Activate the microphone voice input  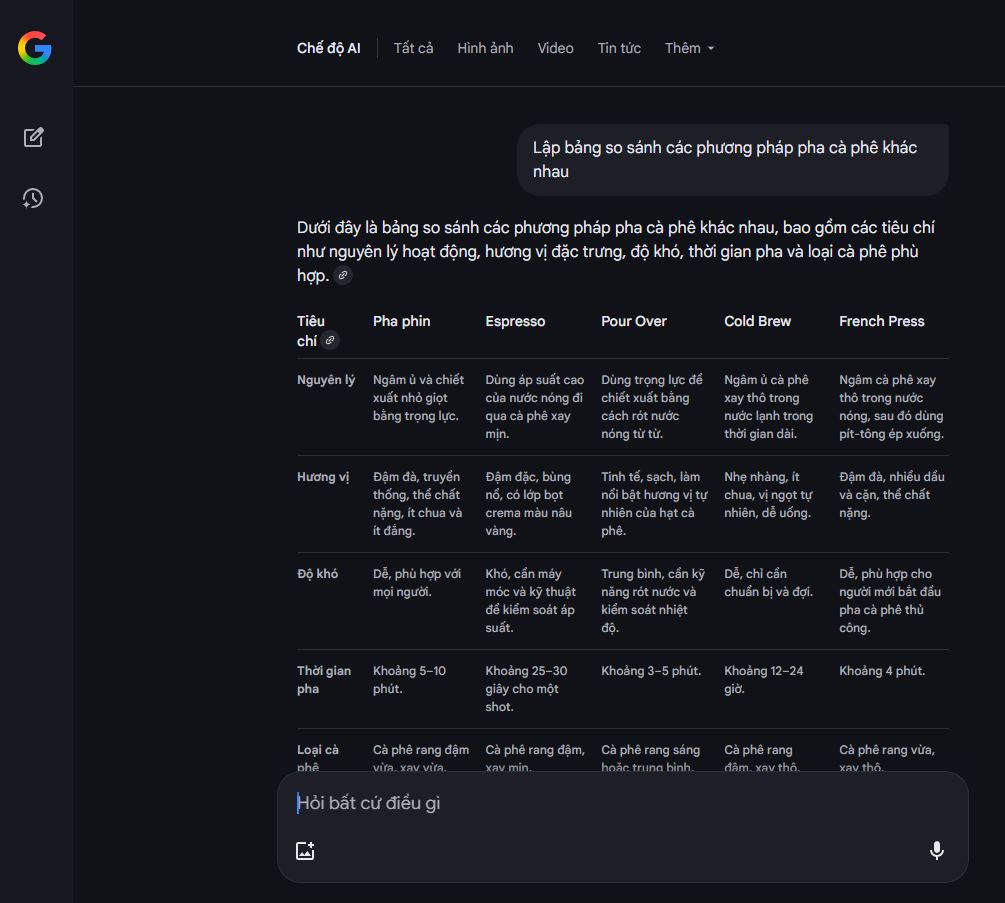coord(936,851)
